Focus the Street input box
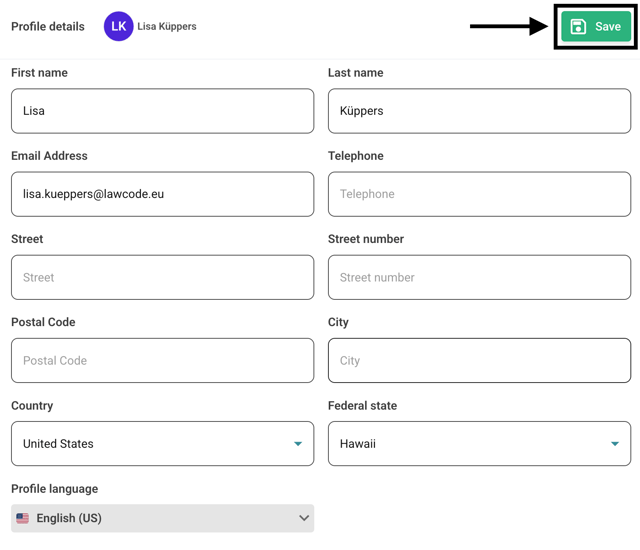Viewport: 640px width, 550px height. pyautogui.click(x=162, y=277)
